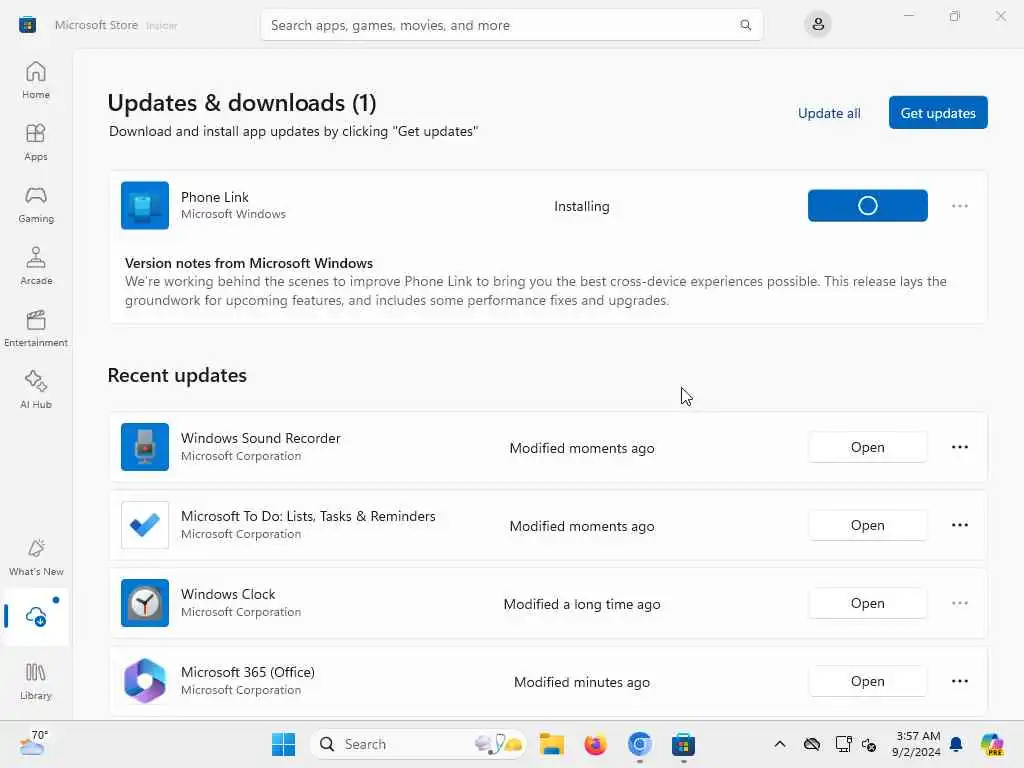This screenshot has width=1024, height=768.
Task: Open more options for Phone Link
Action: (x=959, y=206)
